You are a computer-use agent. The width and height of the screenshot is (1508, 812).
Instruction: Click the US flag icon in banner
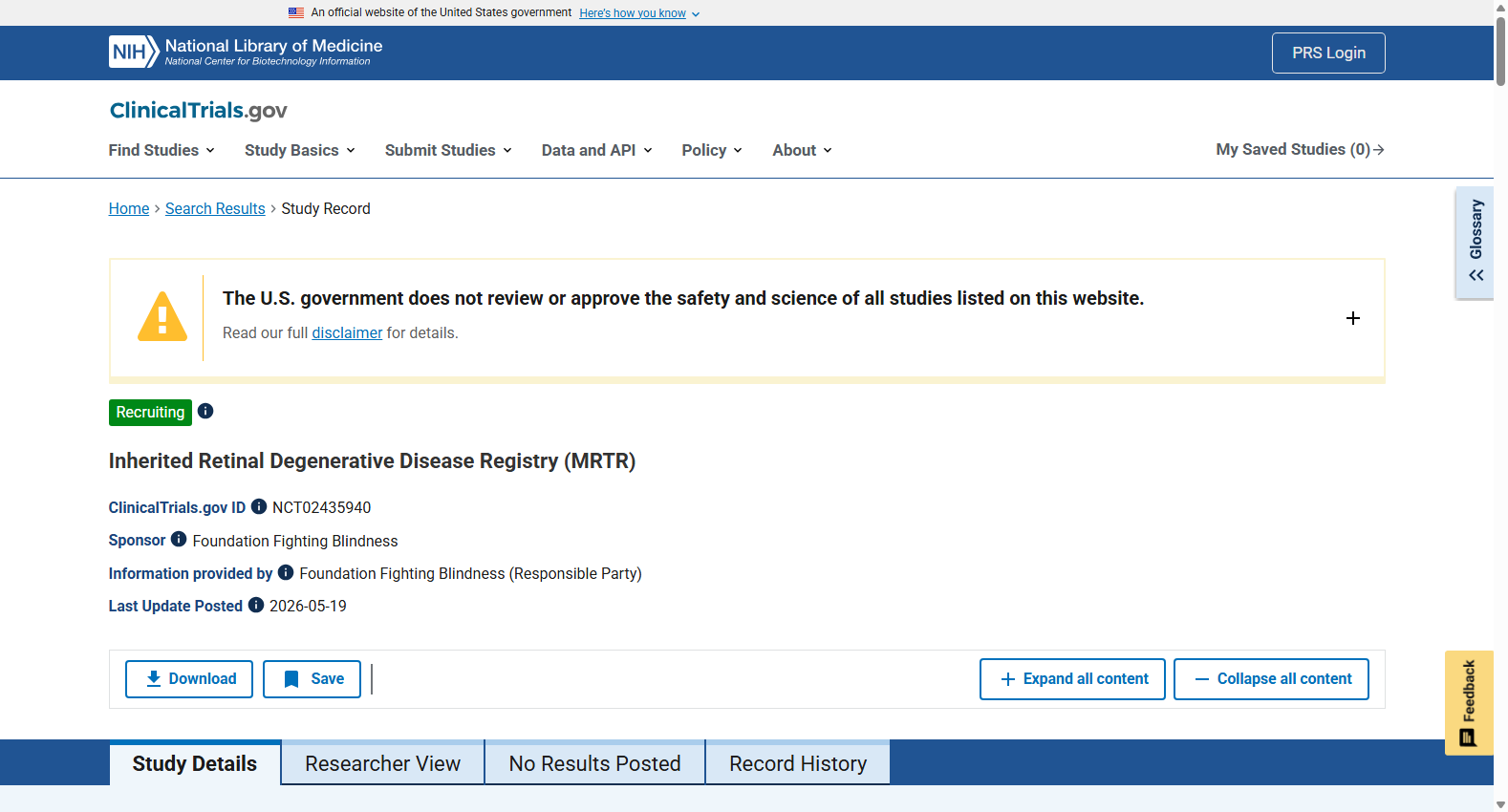[296, 13]
